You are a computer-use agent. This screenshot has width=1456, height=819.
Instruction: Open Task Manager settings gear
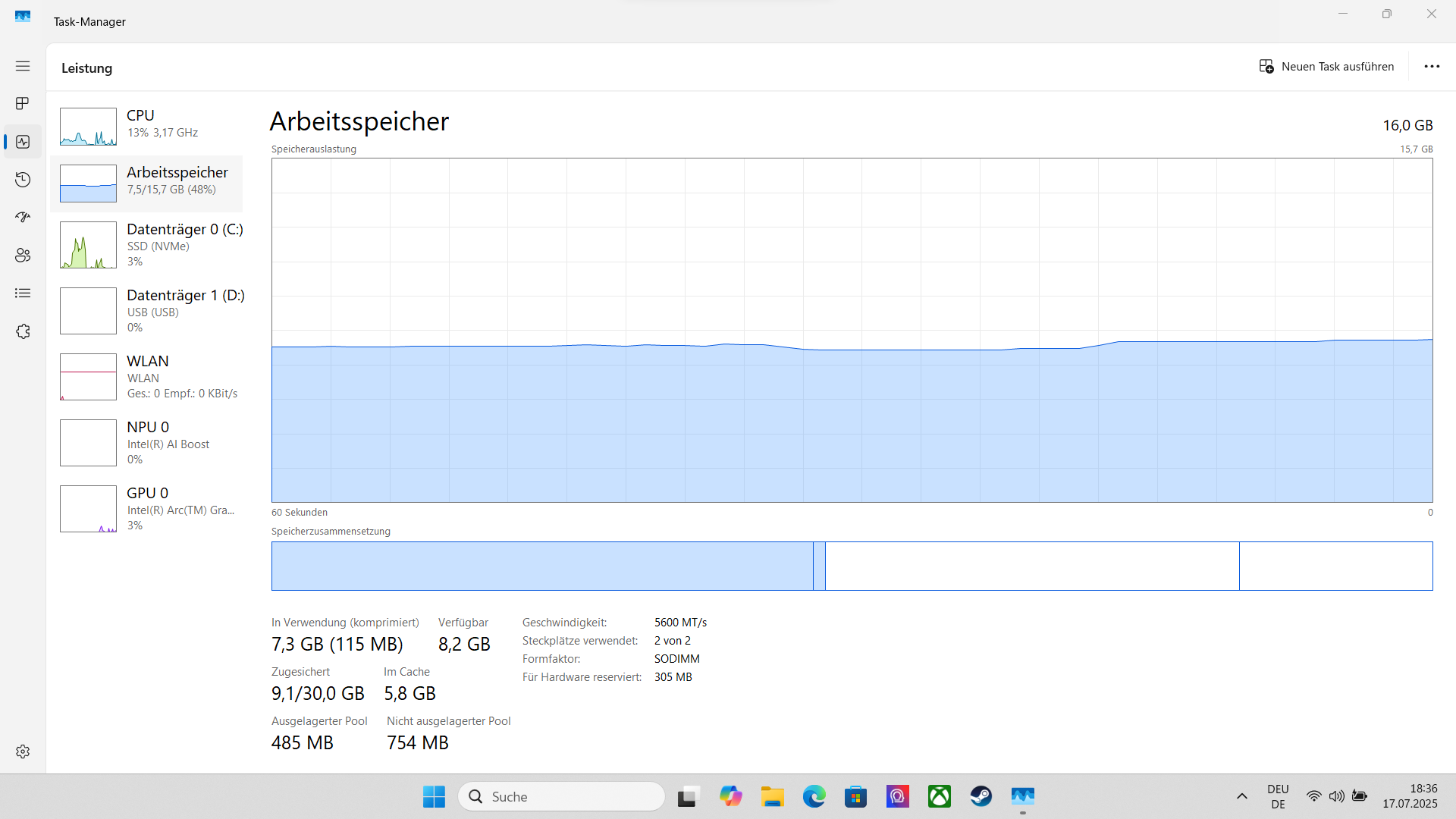(23, 751)
